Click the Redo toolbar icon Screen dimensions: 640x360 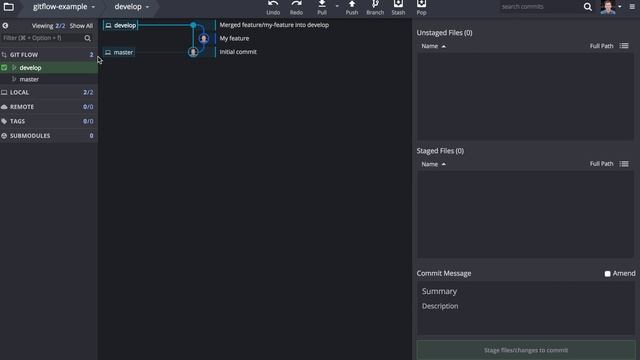click(296, 4)
